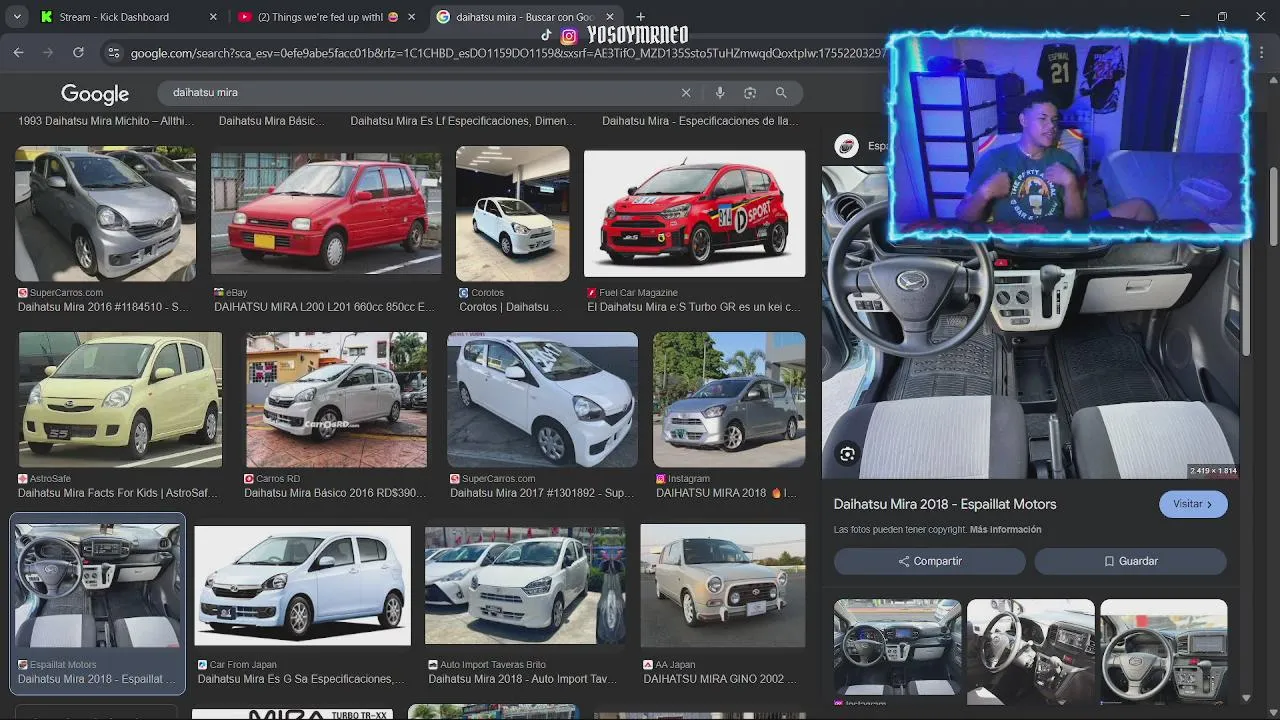Click the browser forward arrow
1280x720 pixels.
point(48,53)
